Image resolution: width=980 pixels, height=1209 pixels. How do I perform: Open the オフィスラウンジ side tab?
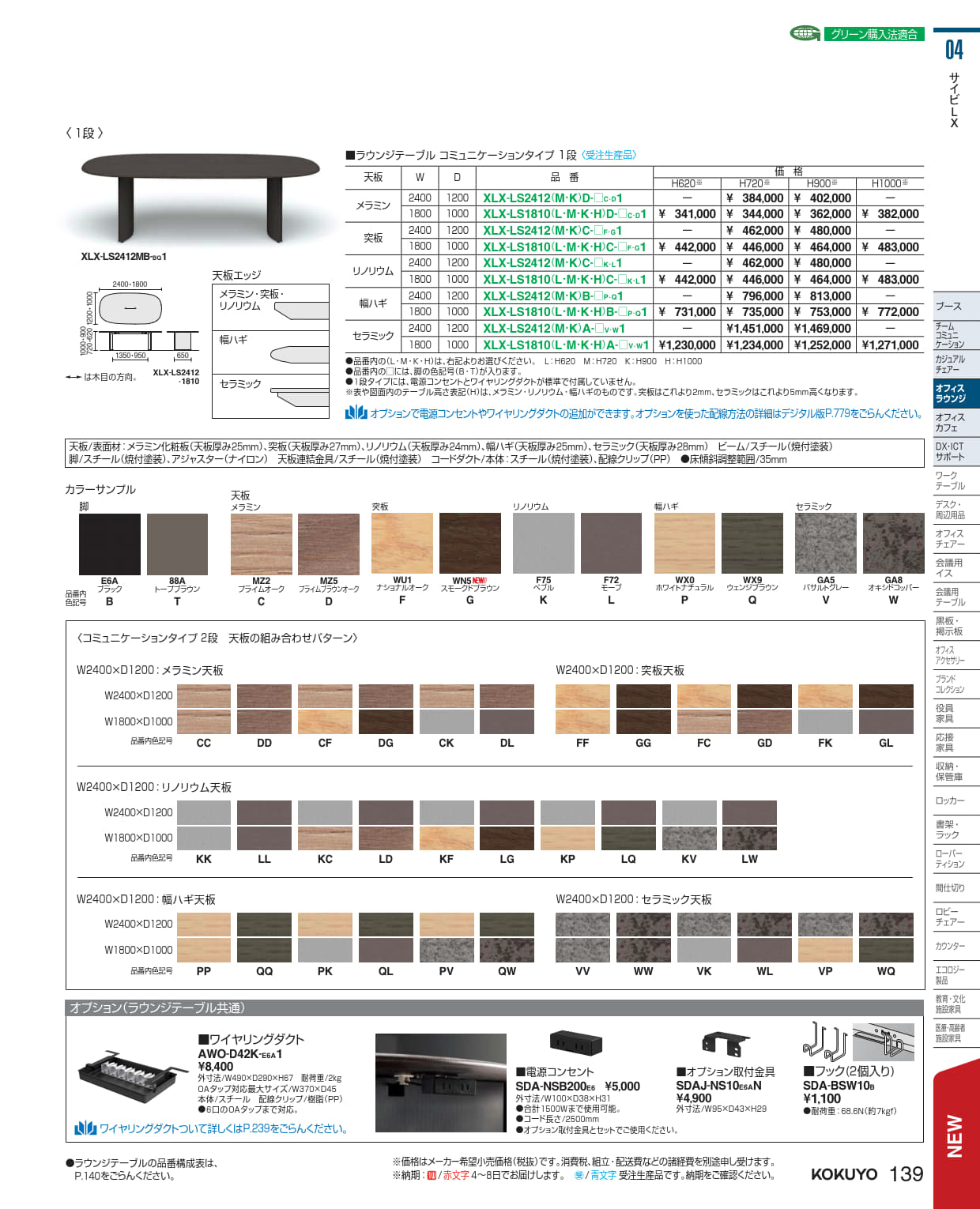point(956,394)
